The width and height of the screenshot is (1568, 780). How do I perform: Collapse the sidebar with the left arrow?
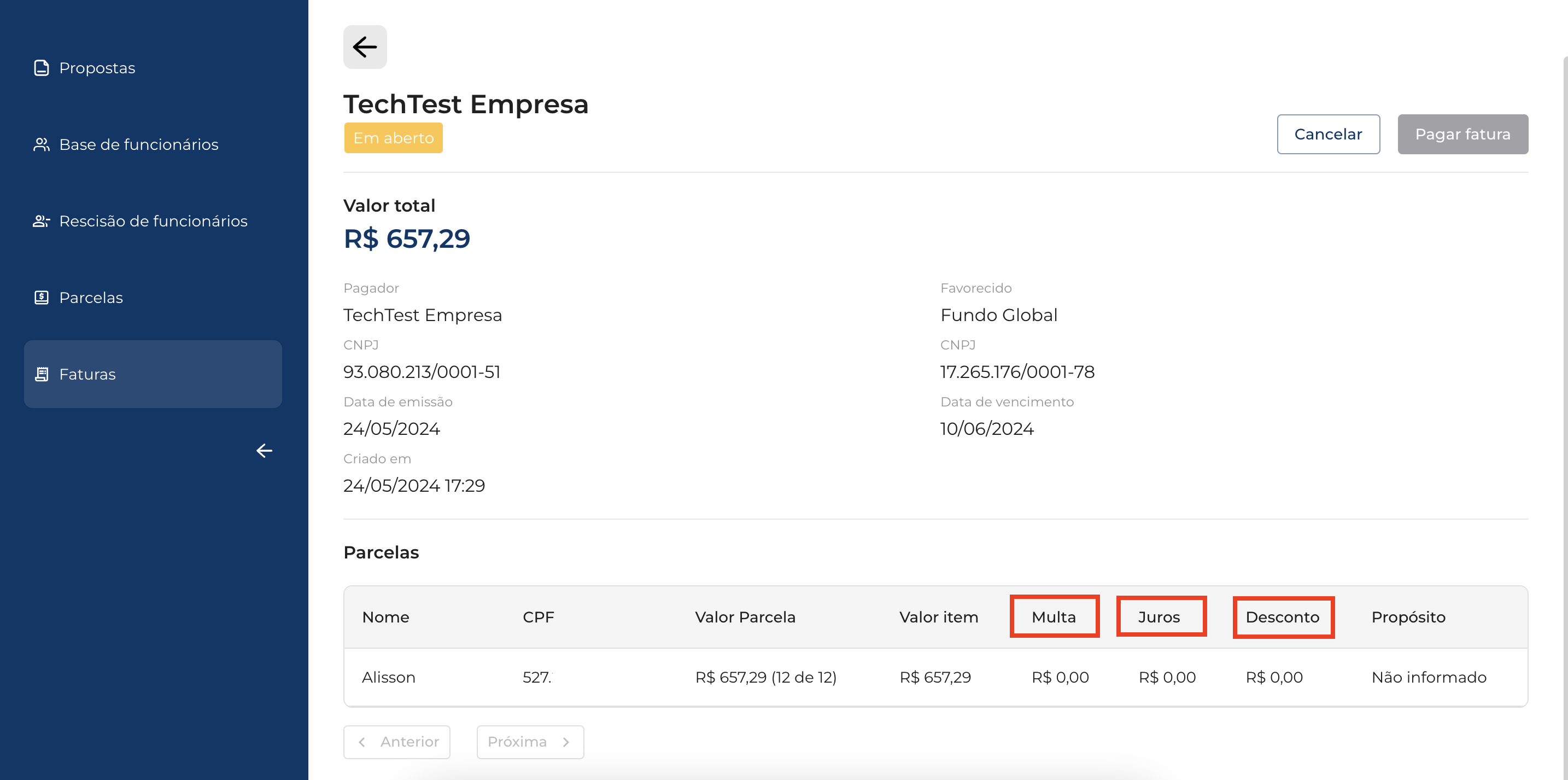tap(264, 451)
